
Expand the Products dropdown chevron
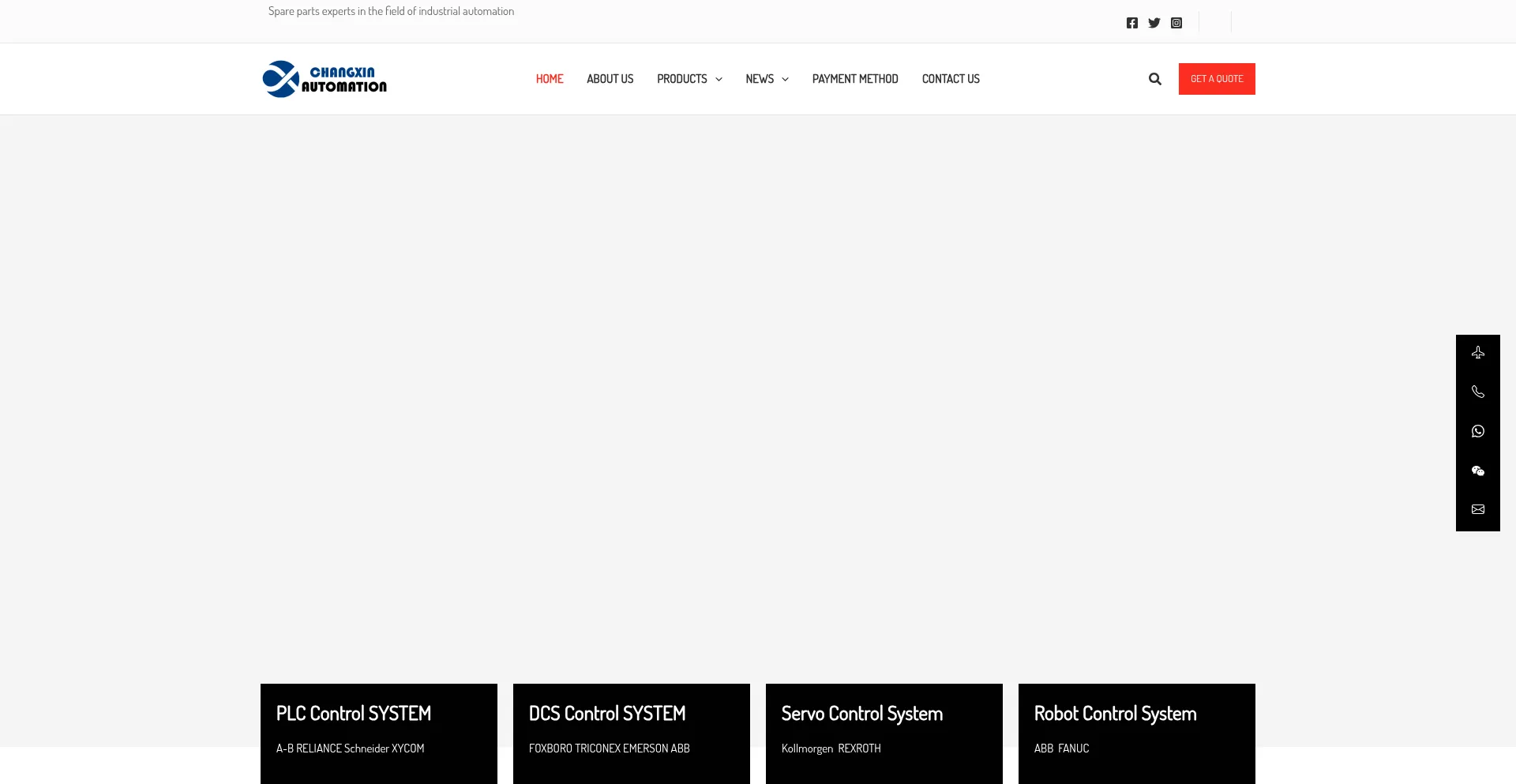[719, 80]
